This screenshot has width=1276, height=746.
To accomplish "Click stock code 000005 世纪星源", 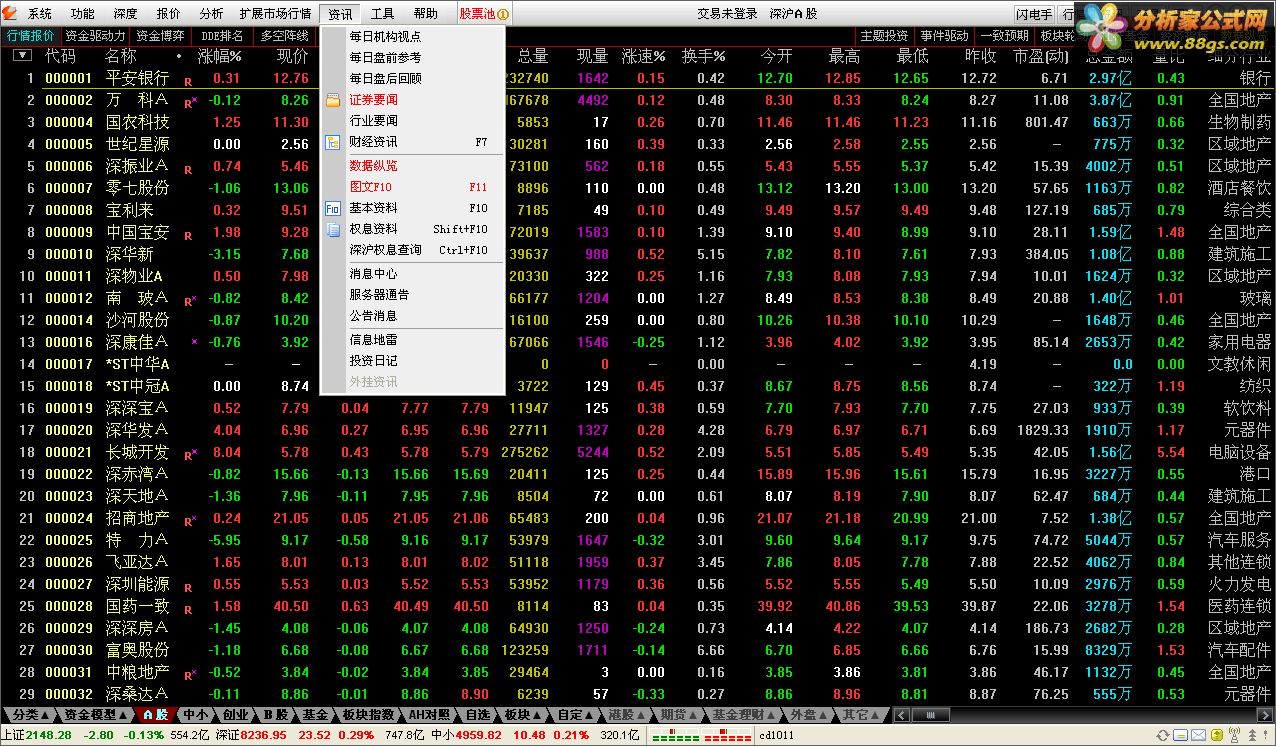I will click(69, 144).
